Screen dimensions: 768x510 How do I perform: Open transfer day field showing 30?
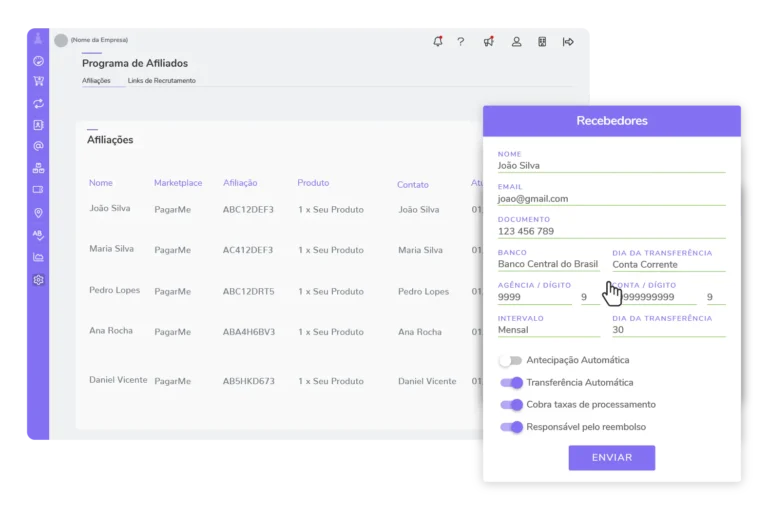pos(669,330)
